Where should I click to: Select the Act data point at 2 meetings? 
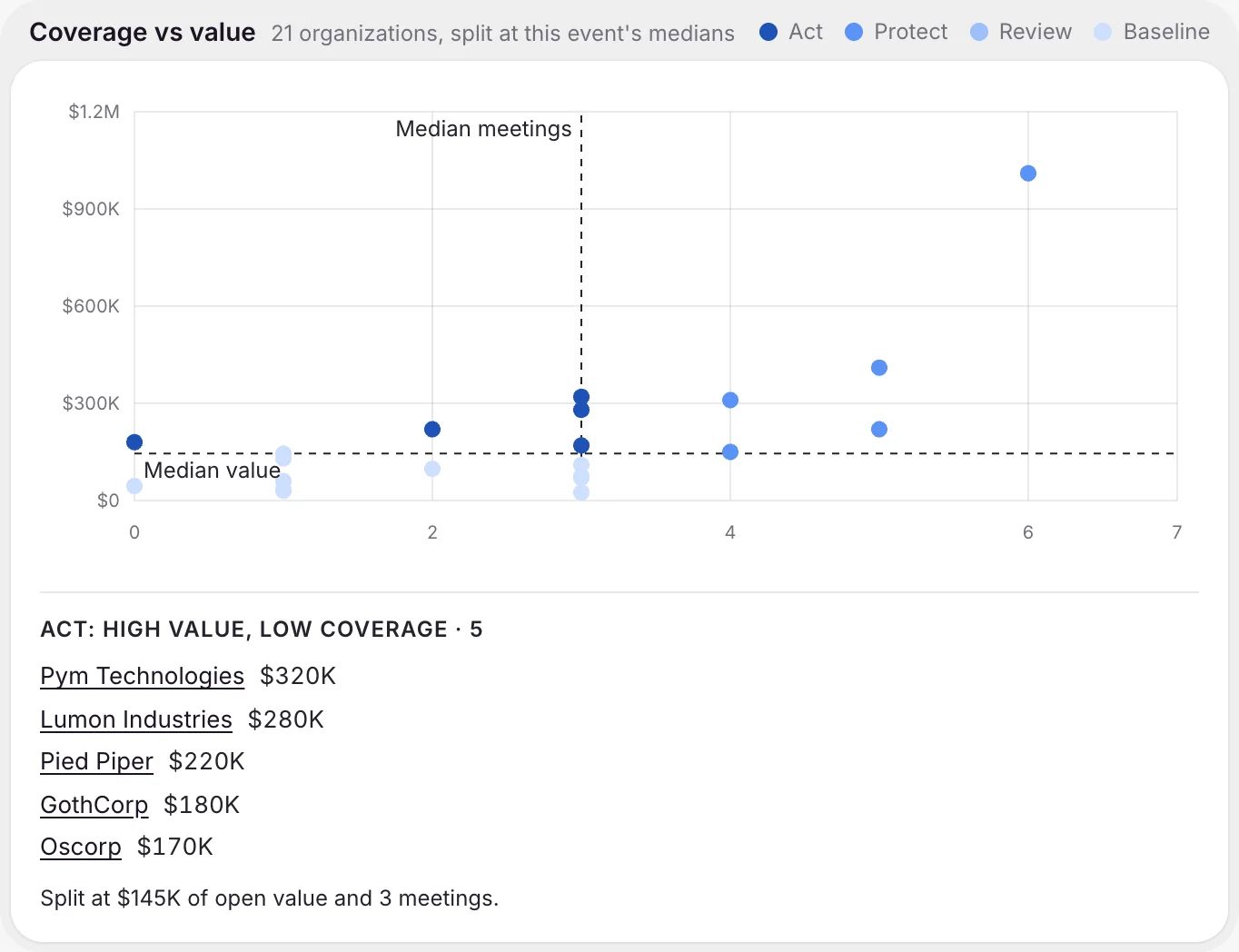coord(432,430)
